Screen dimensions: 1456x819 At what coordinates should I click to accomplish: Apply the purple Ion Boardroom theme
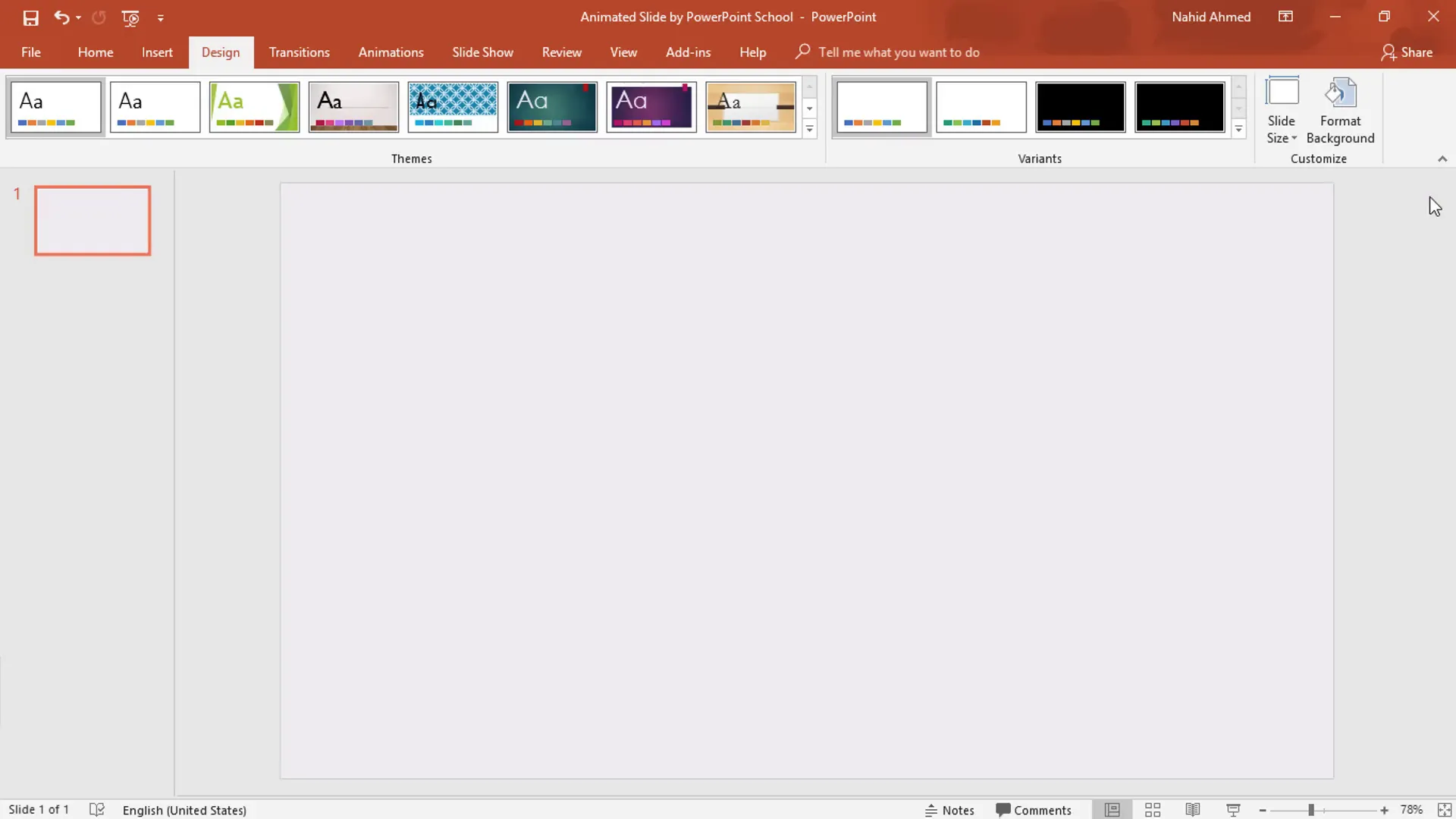pos(651,107)
